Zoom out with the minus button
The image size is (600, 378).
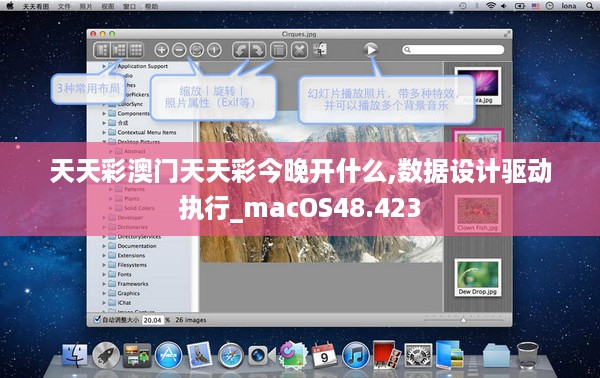coord(179,50)
